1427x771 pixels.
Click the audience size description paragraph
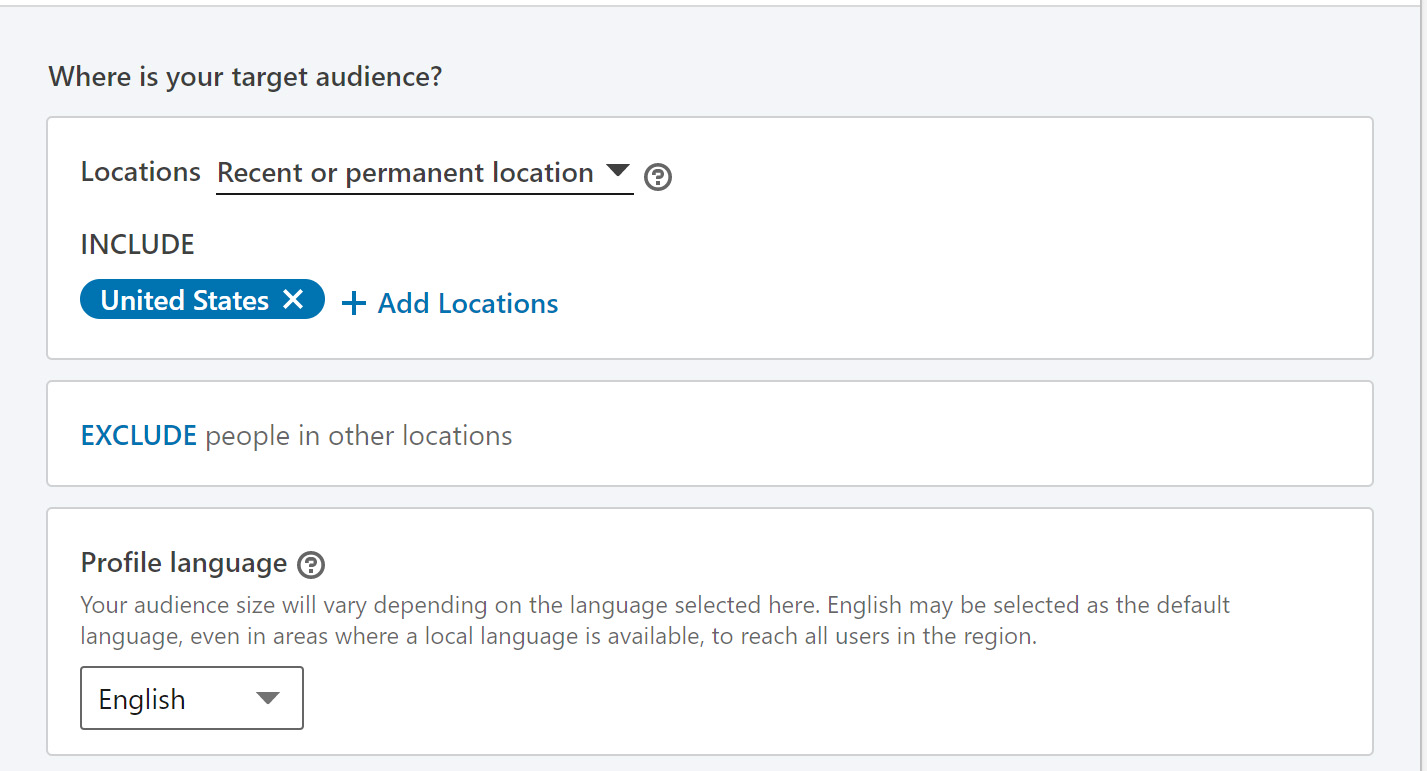click(655, 621)
